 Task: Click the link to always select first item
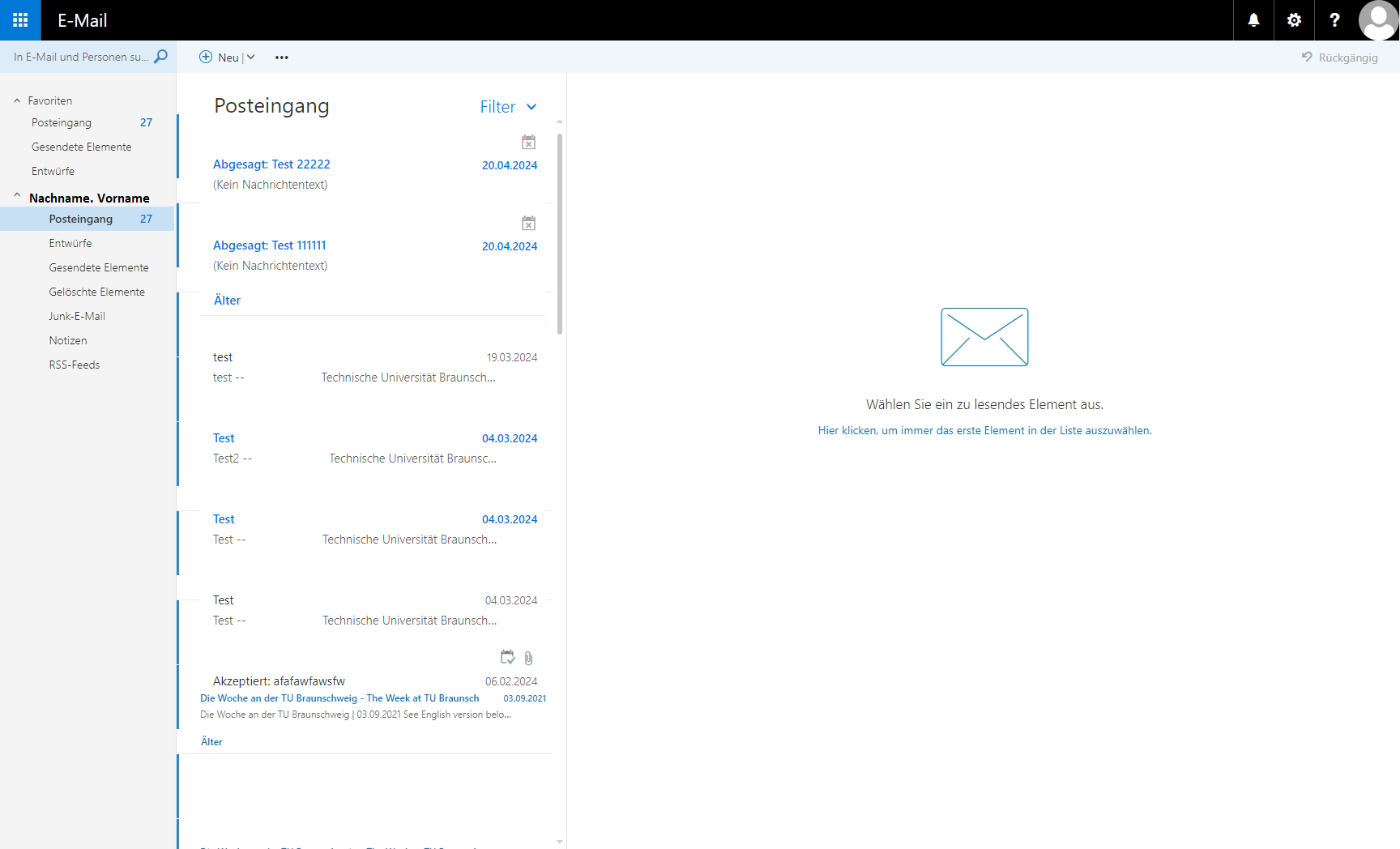pos(984,431)
